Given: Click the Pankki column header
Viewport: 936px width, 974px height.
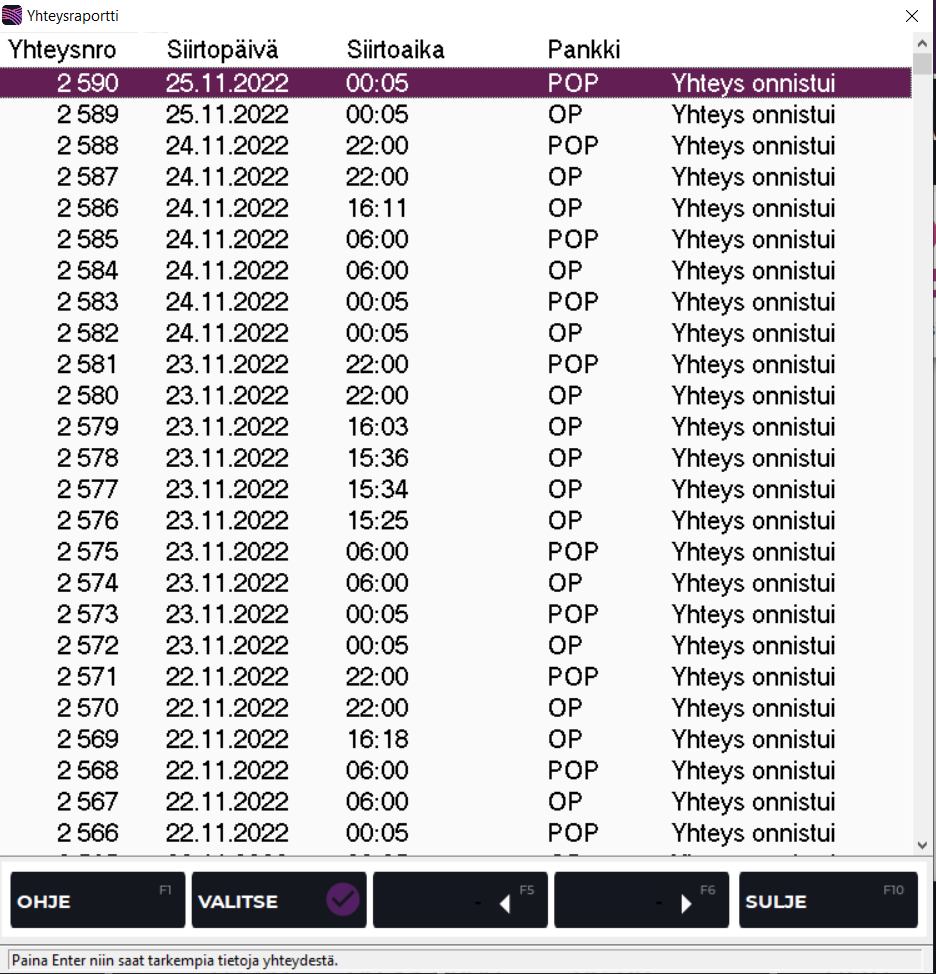Looking at the screenshot, I should (584, 49).
